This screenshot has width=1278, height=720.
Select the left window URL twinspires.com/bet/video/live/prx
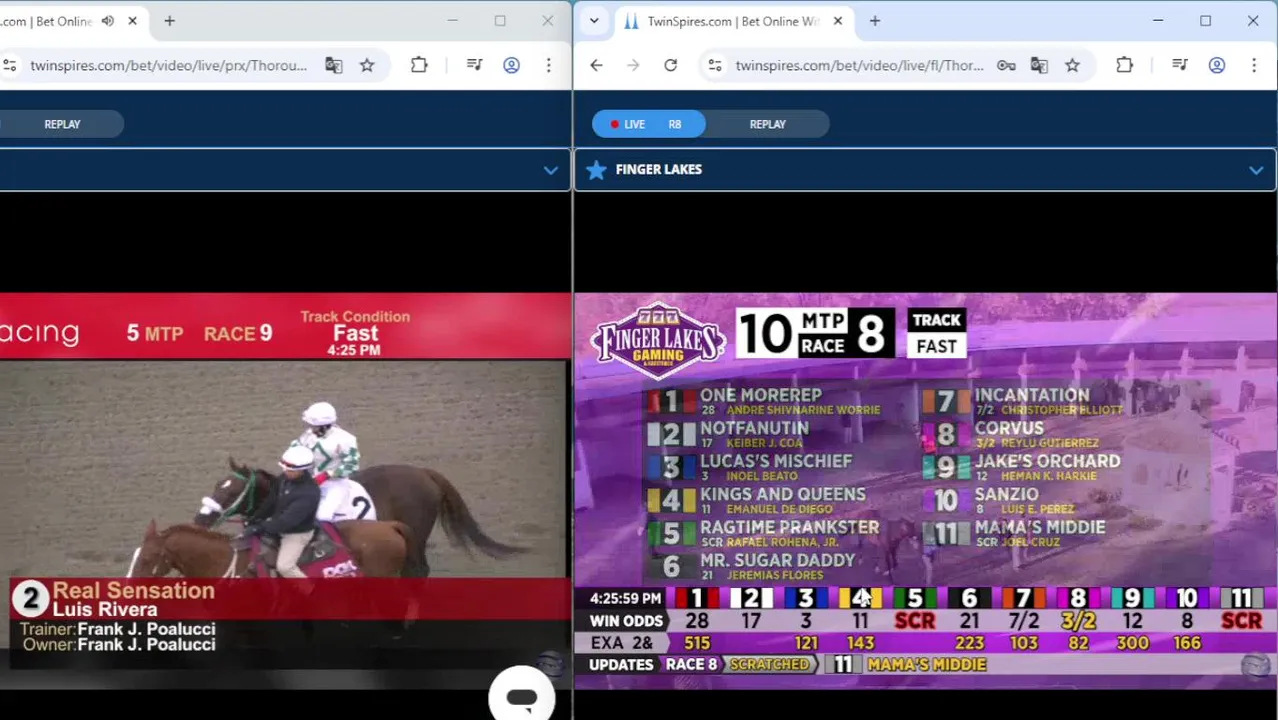168,65
